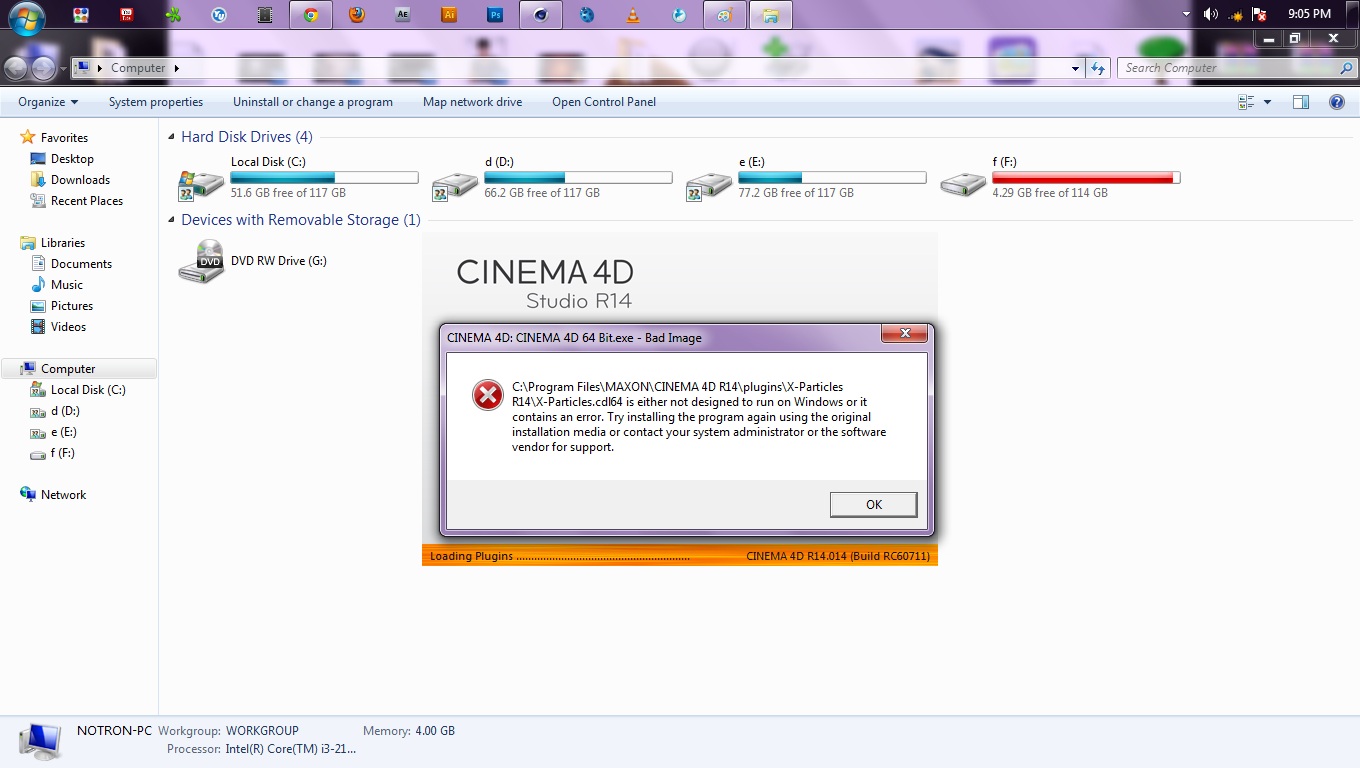
Task: Select the e (E:) drive icon
Action: tap(709, 184)
